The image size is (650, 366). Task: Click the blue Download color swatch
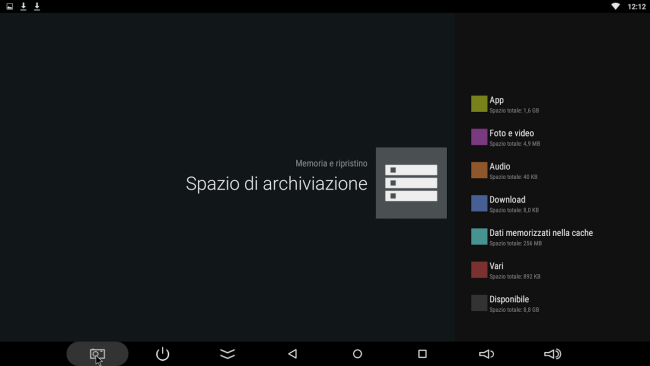(479, 203)
